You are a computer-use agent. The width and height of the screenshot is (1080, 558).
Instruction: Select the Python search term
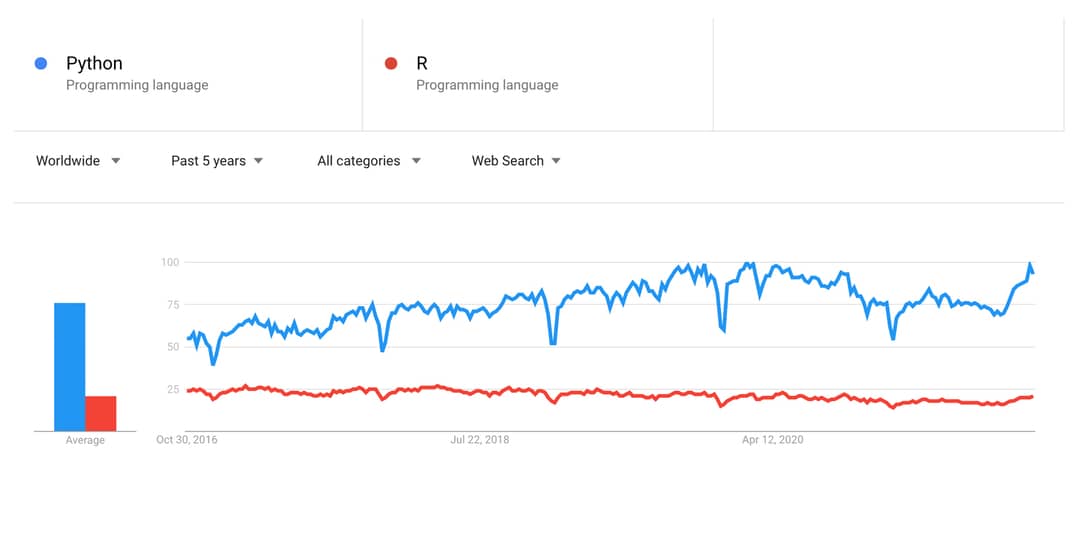(94, 63)
